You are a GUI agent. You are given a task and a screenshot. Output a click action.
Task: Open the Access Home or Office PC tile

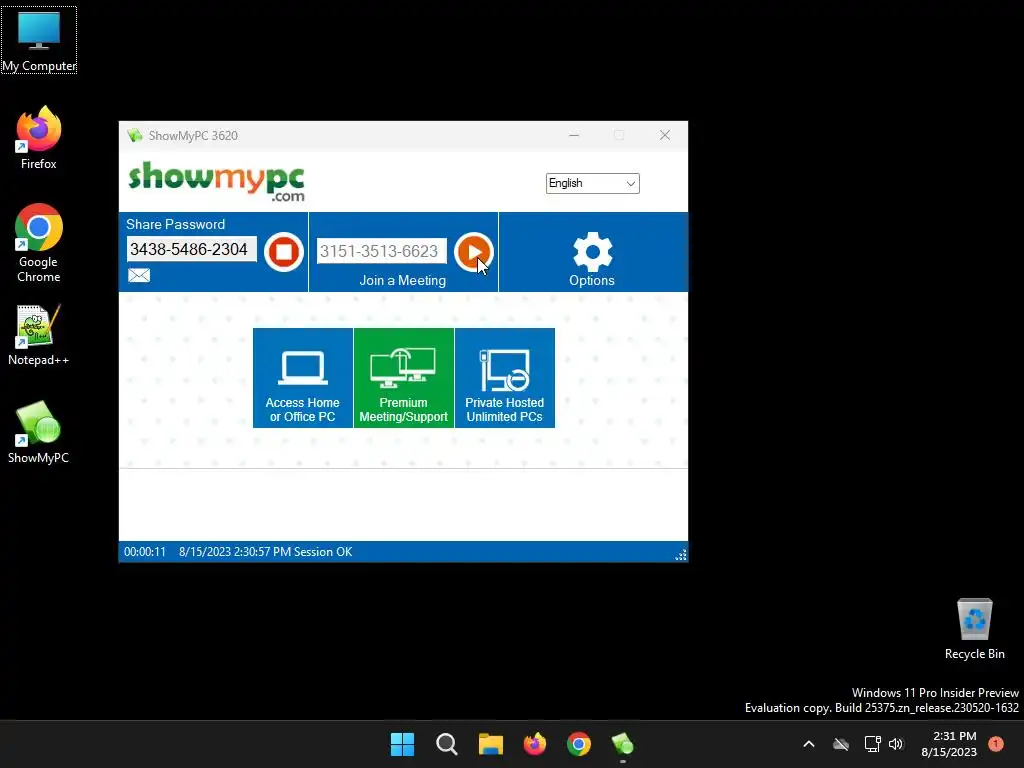(302, 378)
